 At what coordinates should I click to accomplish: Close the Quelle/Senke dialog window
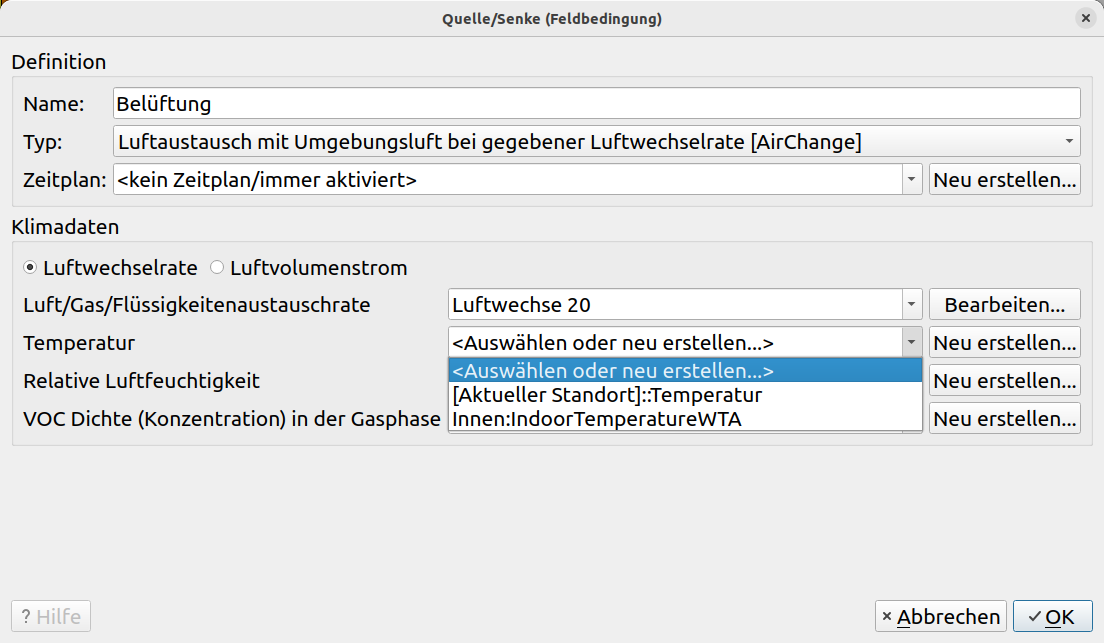(1085, 18)
